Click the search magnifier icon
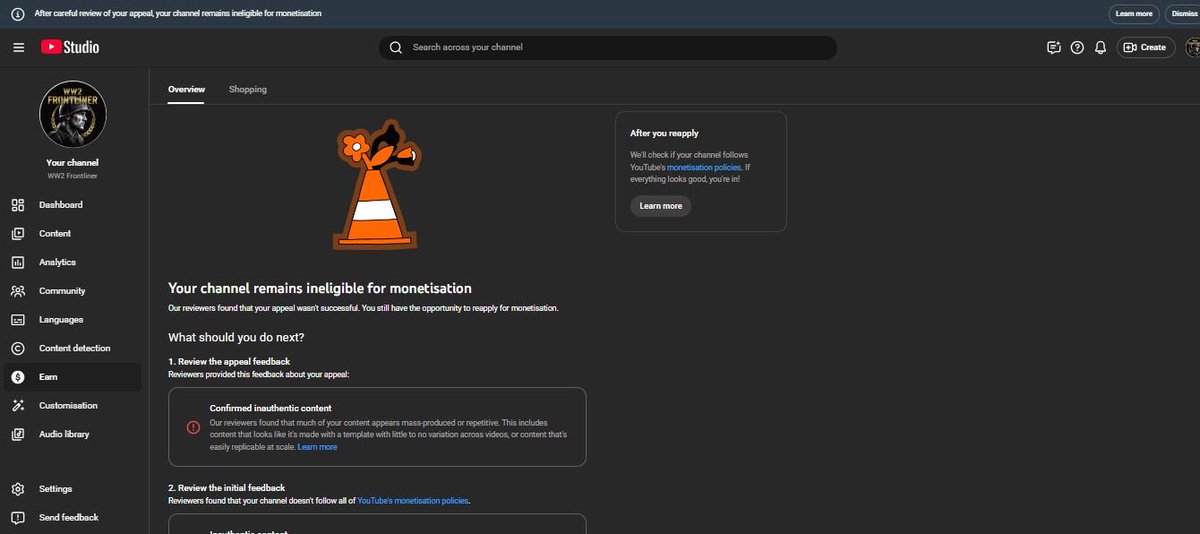The width and height of the screenshot is (1200, 534). 395,47
